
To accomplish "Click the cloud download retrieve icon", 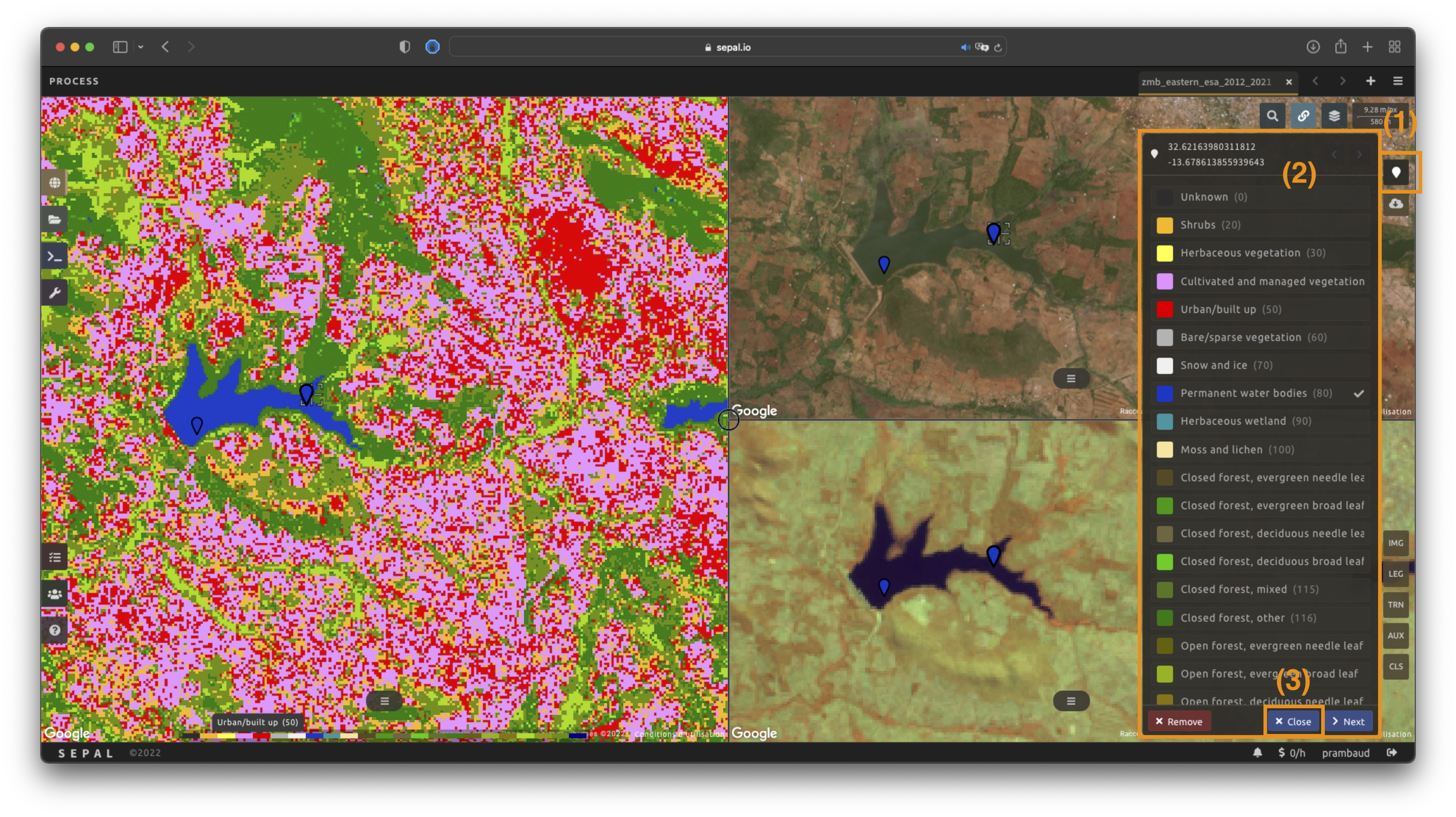I will tap(1395, 204).
